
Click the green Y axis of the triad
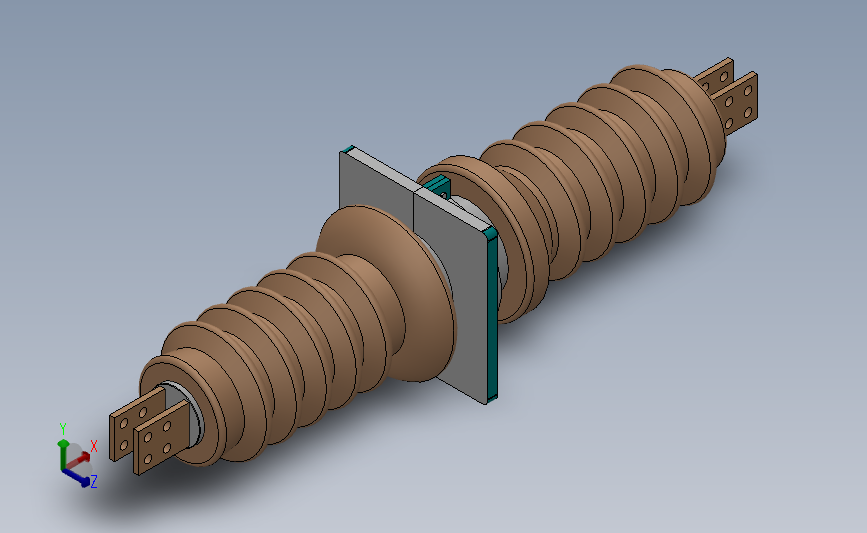pyautogui.click(x=63, y=454)
